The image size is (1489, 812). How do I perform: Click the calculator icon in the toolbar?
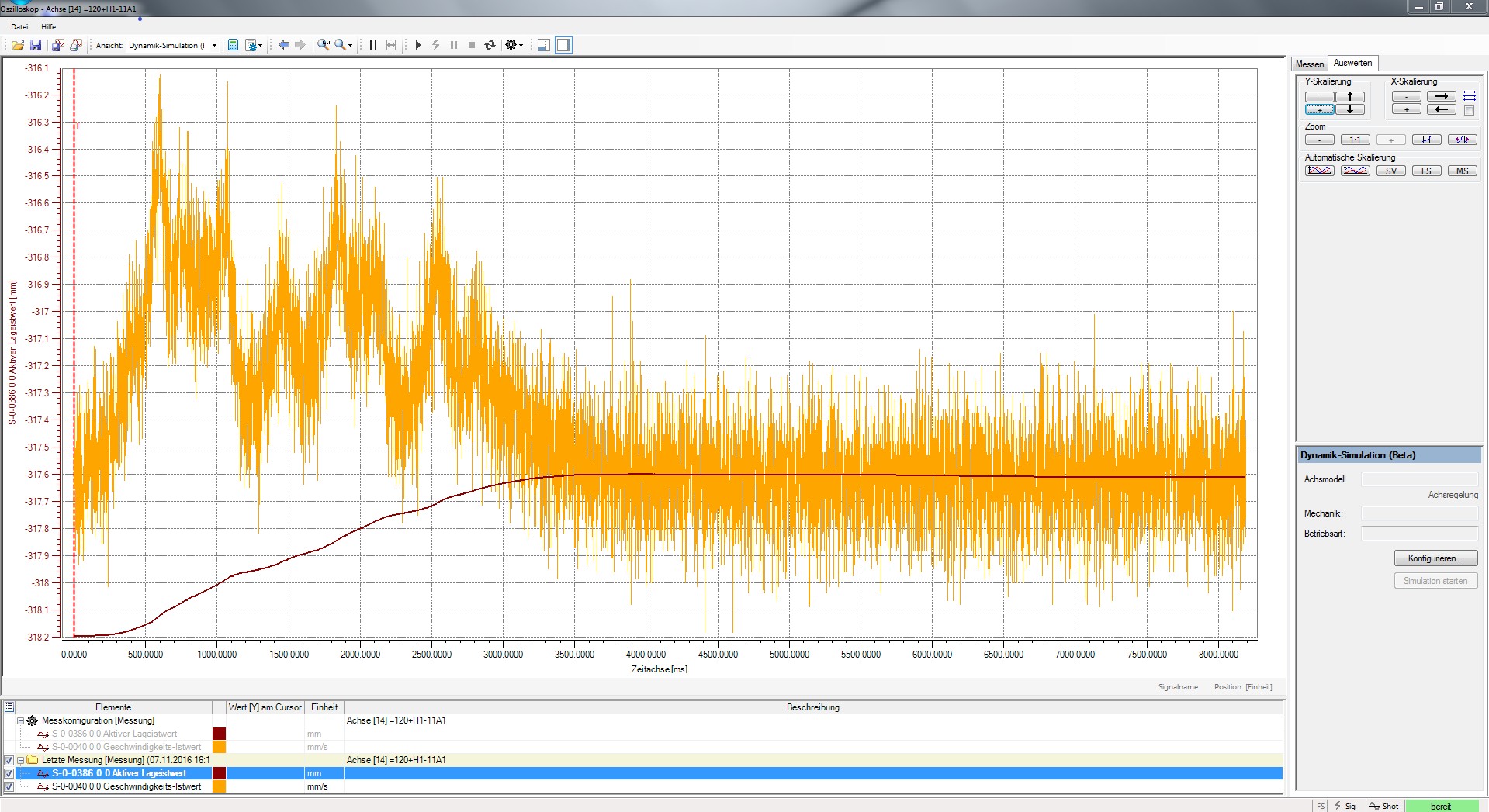tap(233, 45)
